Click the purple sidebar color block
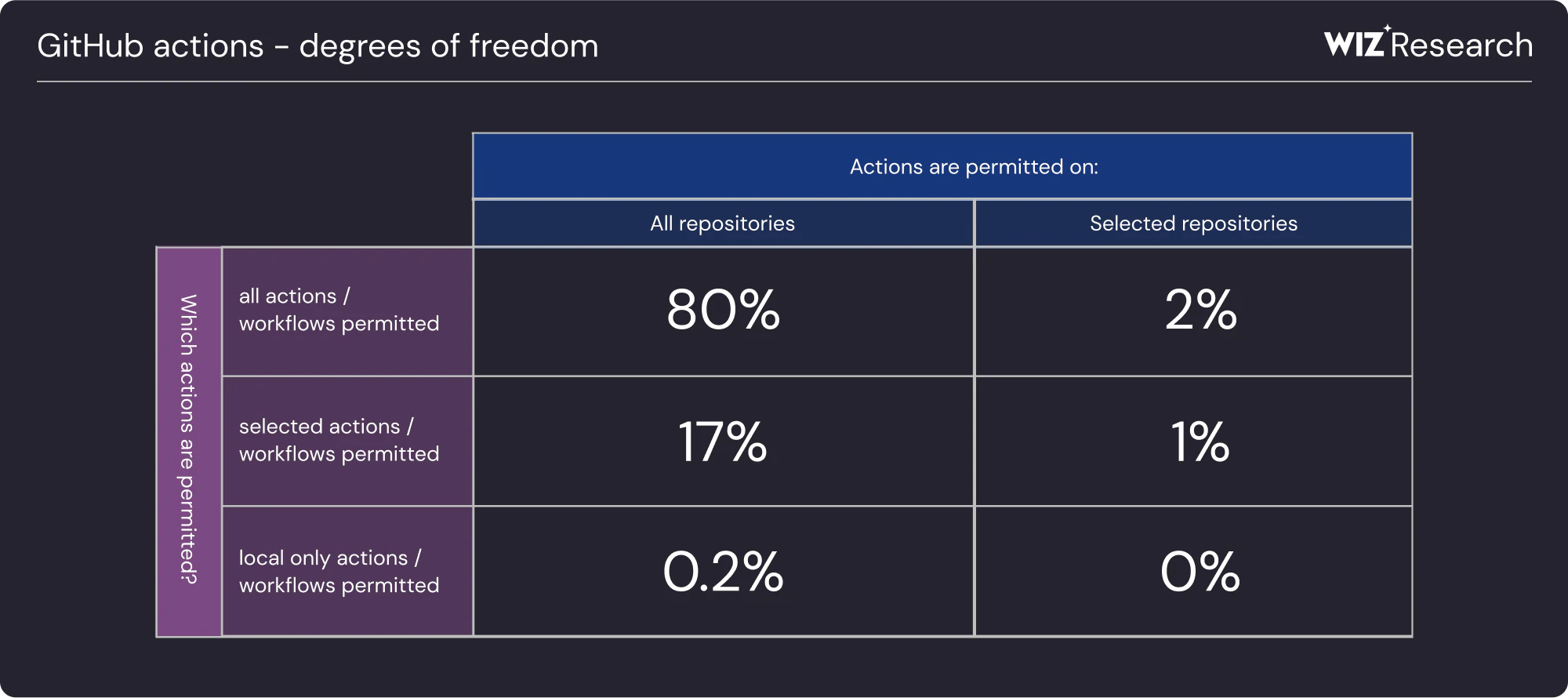This screenshot has height=698, width=1568. (189, 442)
